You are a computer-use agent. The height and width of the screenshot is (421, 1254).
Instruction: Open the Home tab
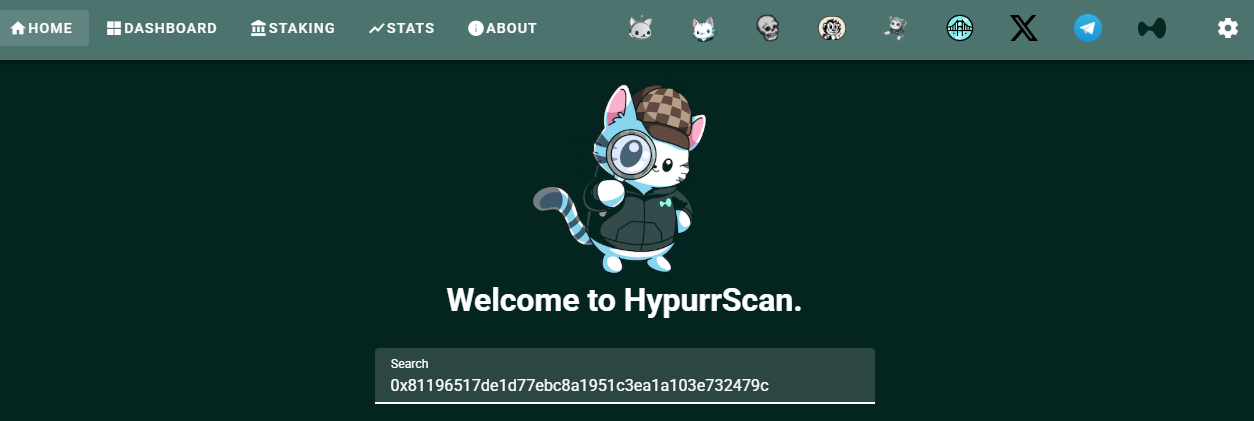click(x=42, y=28)
